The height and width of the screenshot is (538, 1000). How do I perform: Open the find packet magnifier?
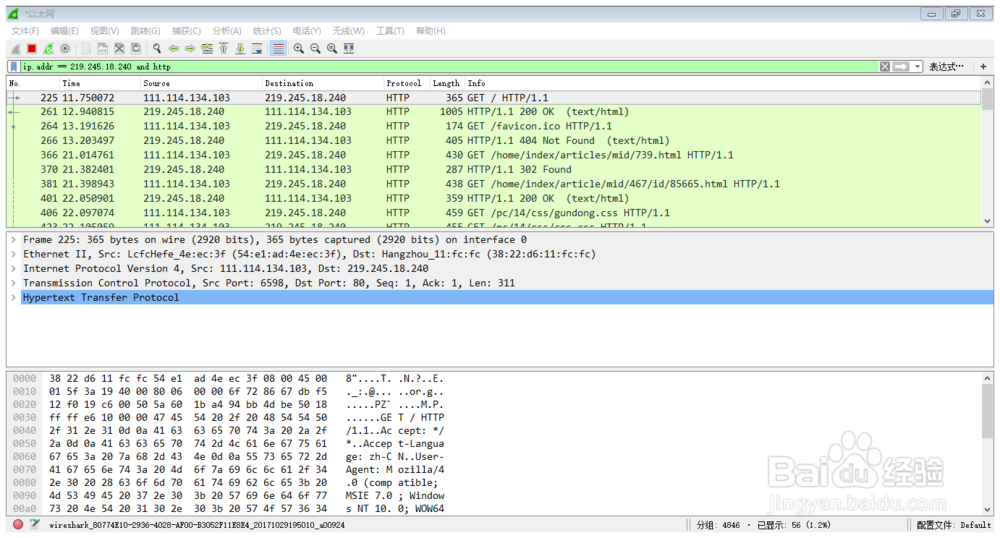click(157, 48)
